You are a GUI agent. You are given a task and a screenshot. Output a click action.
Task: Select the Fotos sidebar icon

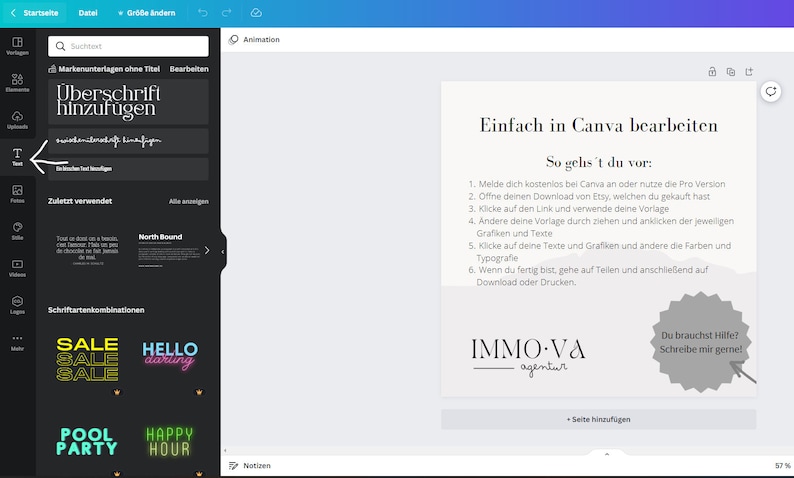pos(17,194)
